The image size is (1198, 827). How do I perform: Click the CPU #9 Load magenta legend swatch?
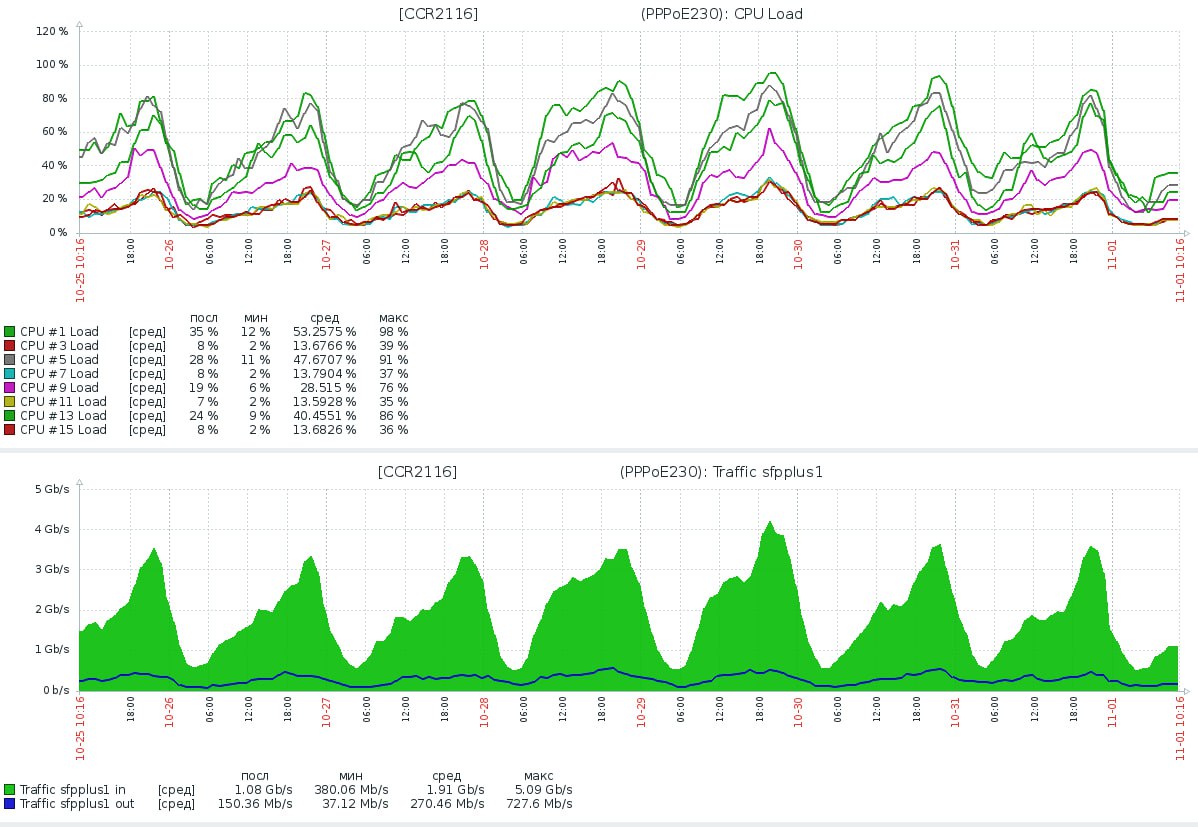(9, 388)
